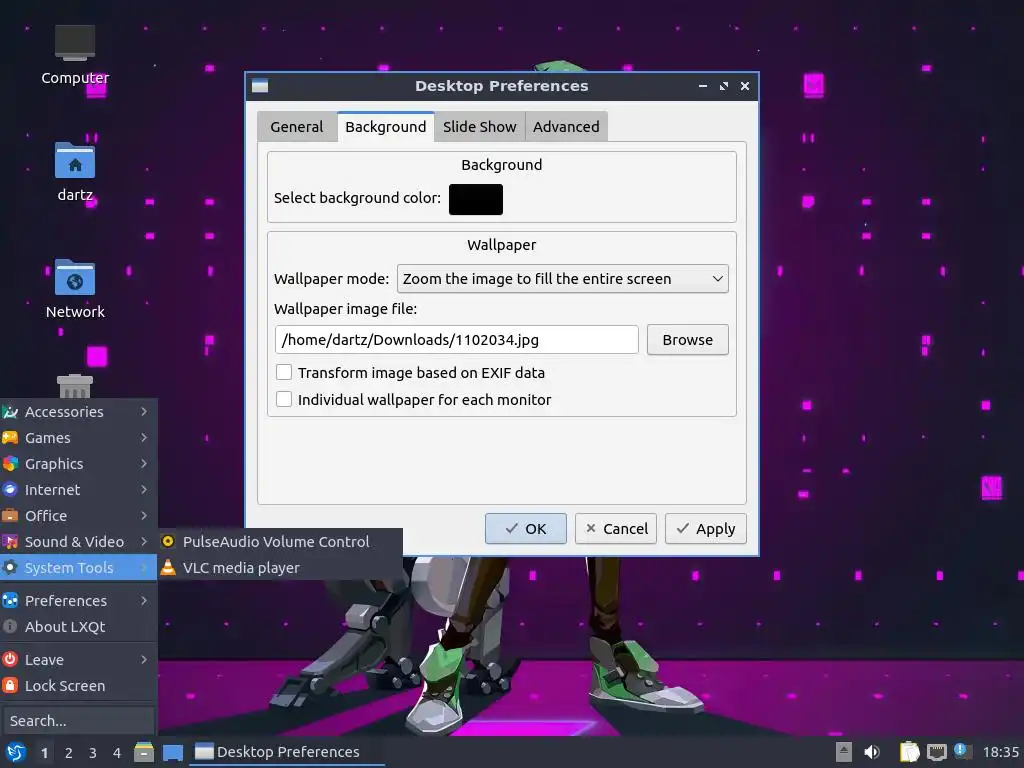Click the taskbar clock showing 18:35
The image size is (1024, 768).
(x=1000, y=752)
